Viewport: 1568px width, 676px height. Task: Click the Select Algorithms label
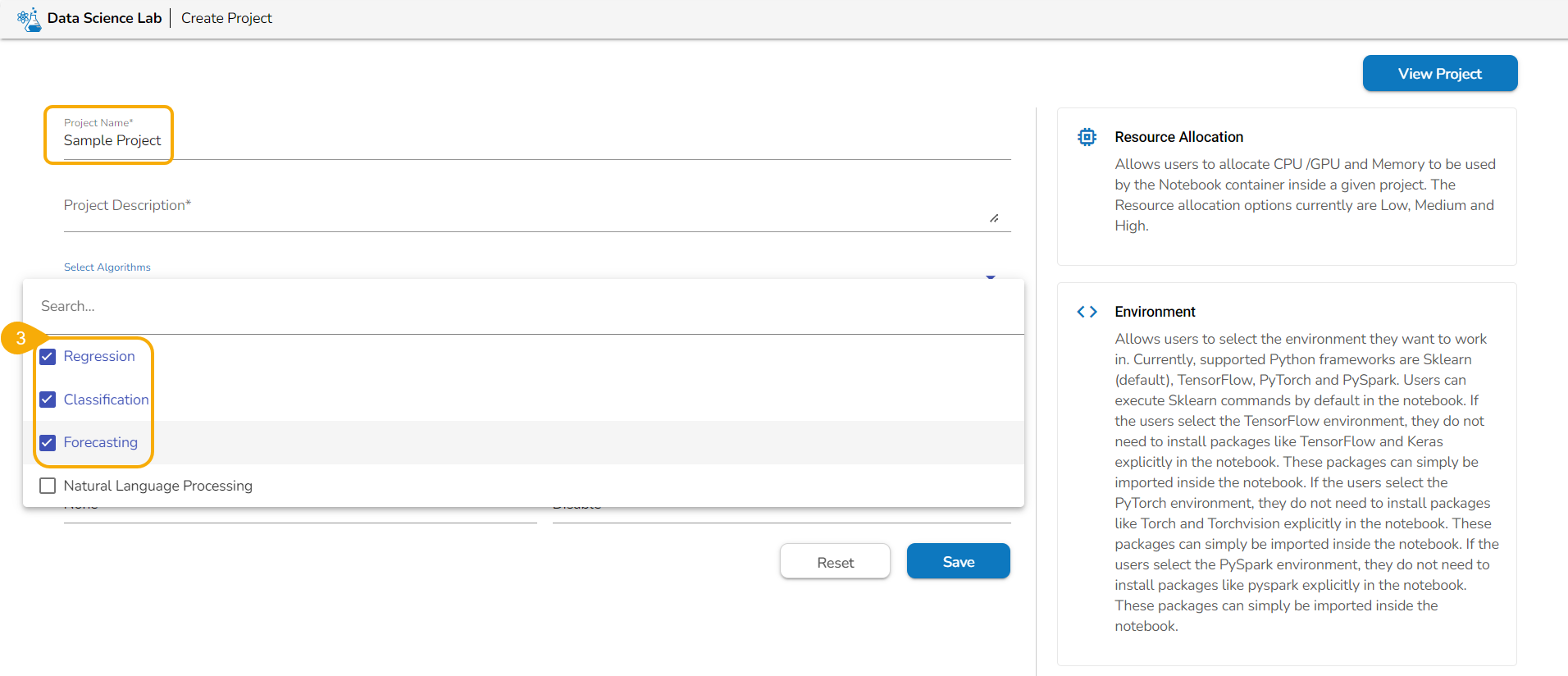pos(107,267)
